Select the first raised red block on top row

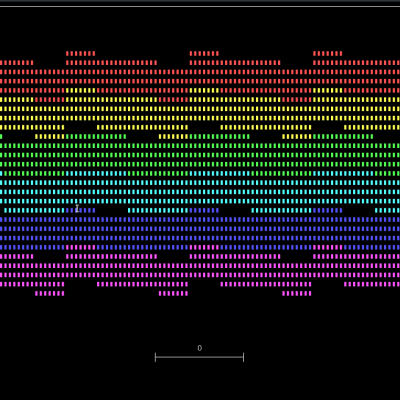pyautogui.click(x=80, y=53)
